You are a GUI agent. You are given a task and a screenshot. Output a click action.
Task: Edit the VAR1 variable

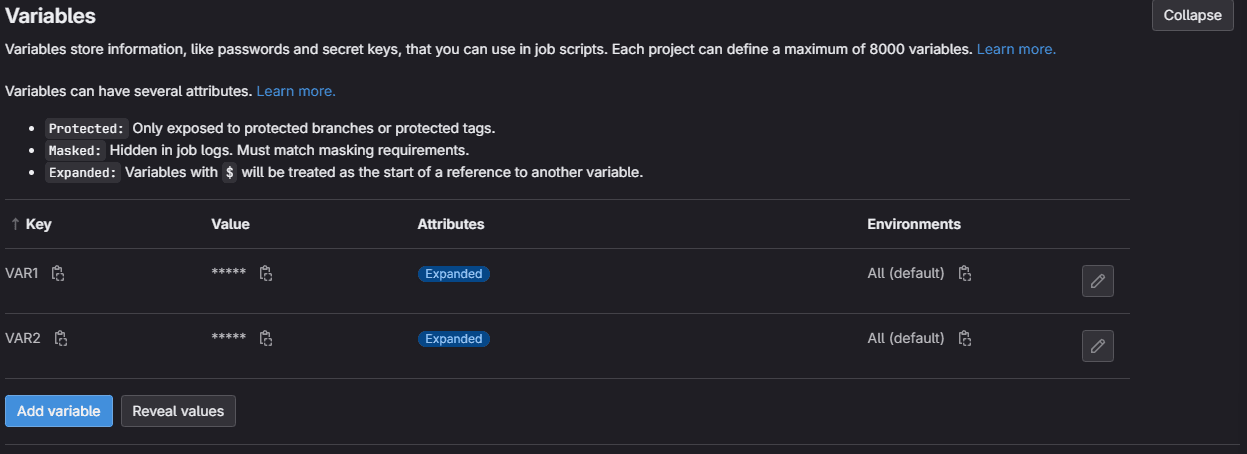[x=1097, y=281]
